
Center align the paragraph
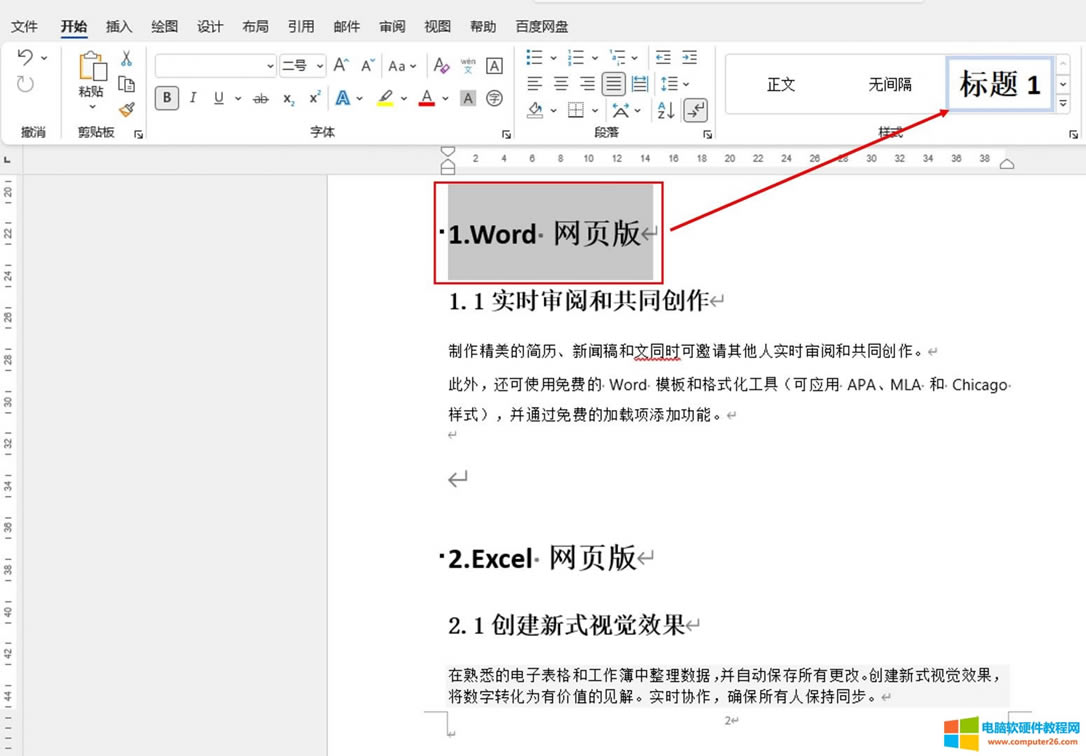tap(561, 85)
